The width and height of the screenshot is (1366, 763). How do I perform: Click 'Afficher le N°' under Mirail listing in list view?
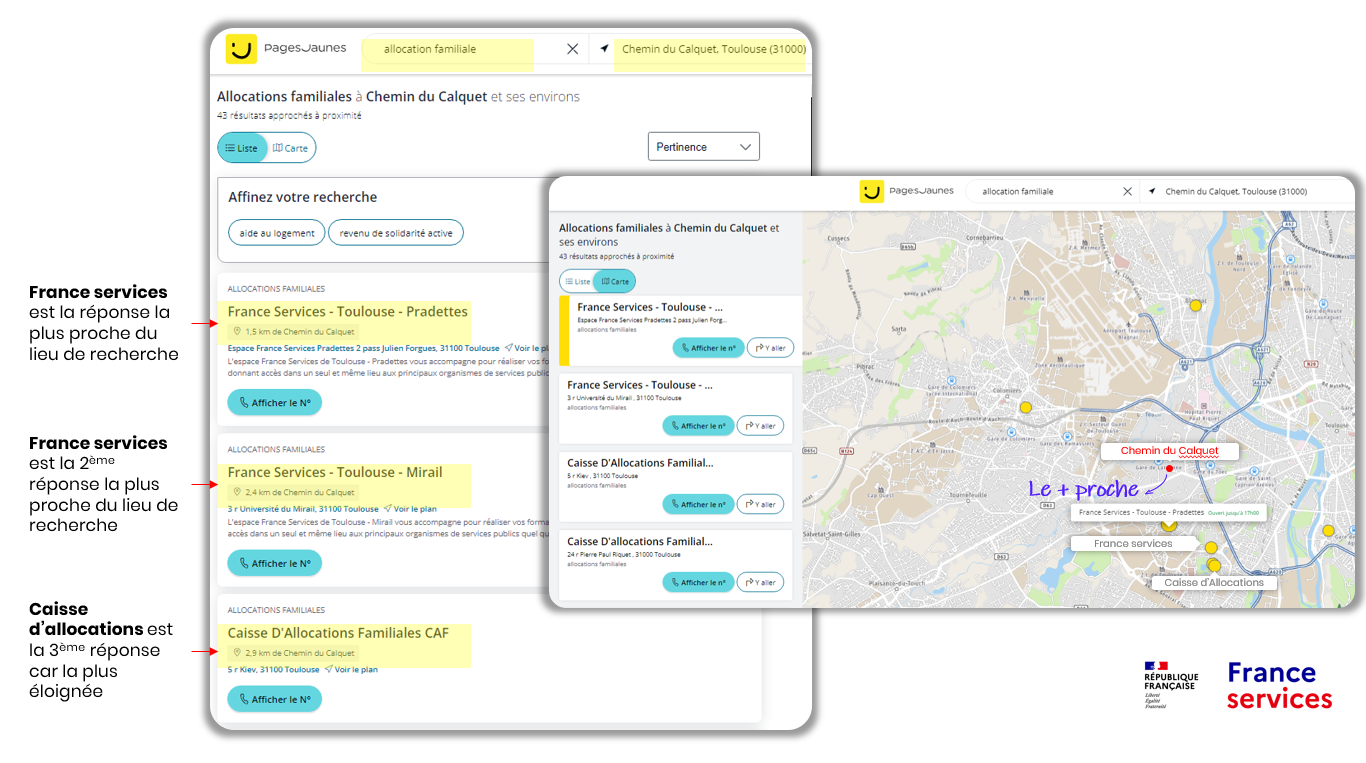tap(275, 563)
